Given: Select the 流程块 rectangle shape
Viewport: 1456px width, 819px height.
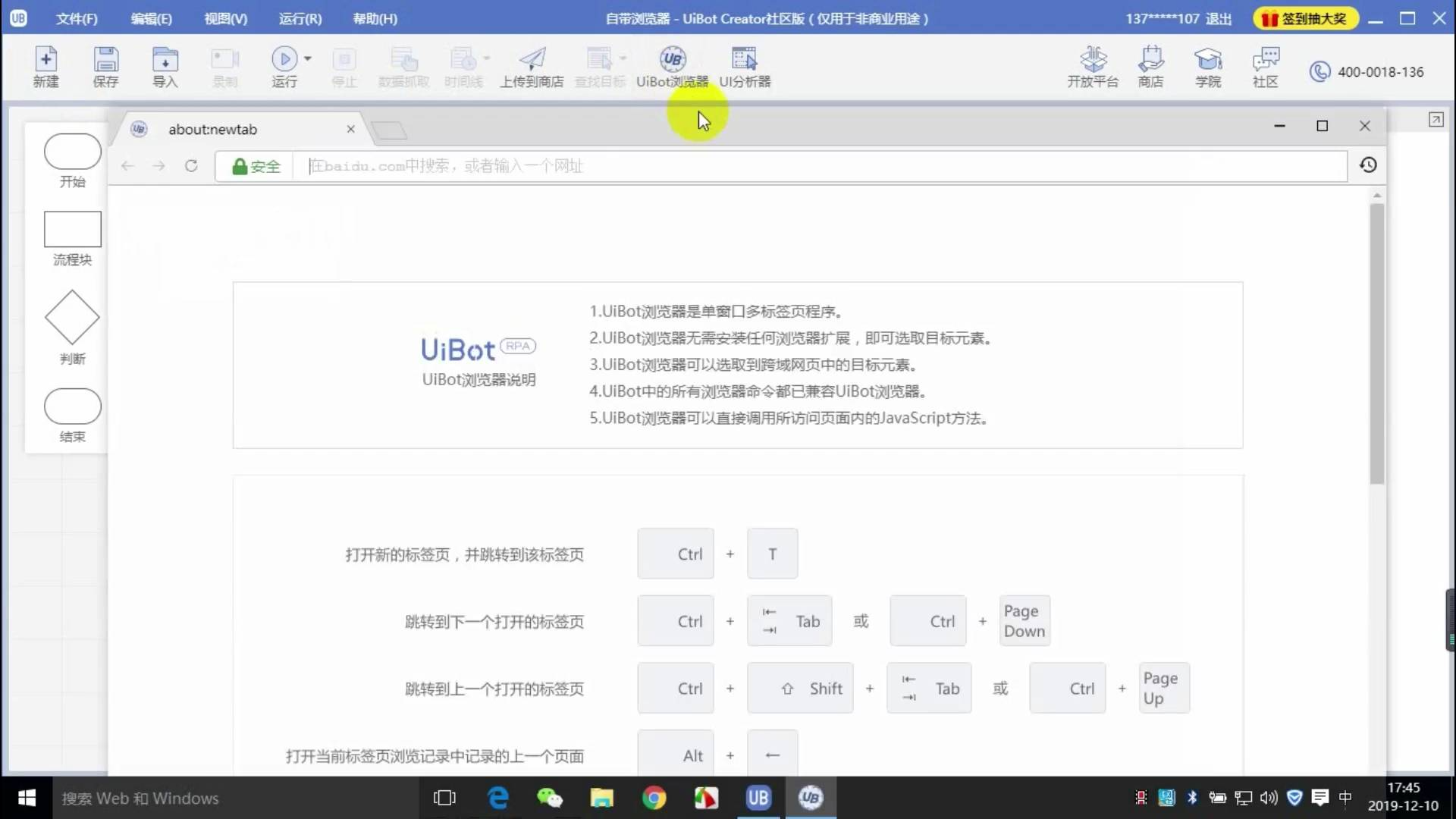Looking at the screenshot, I should (73, 229).
